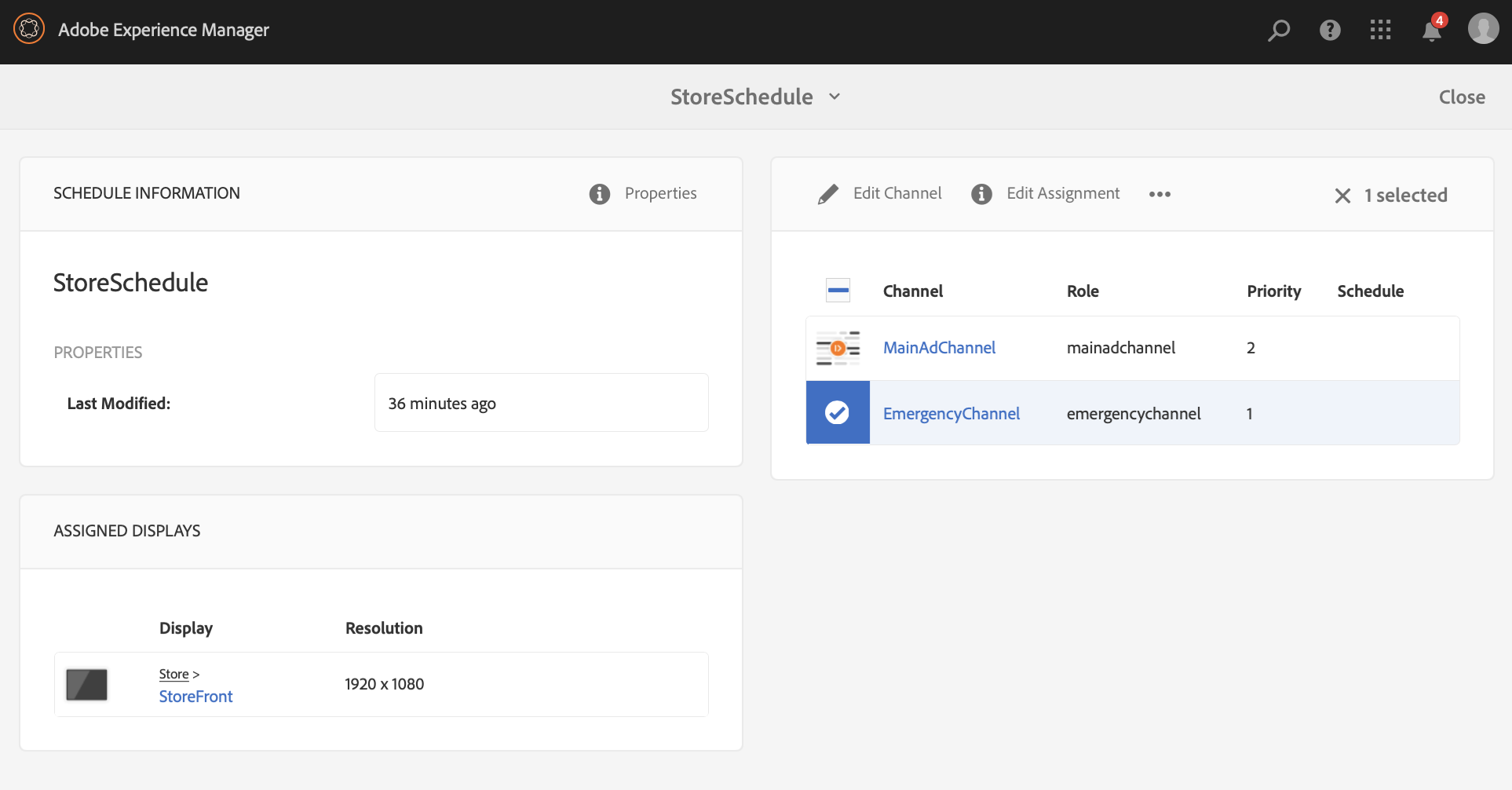Click the Adobe Experience Manager title text

[x=163, y=30]
